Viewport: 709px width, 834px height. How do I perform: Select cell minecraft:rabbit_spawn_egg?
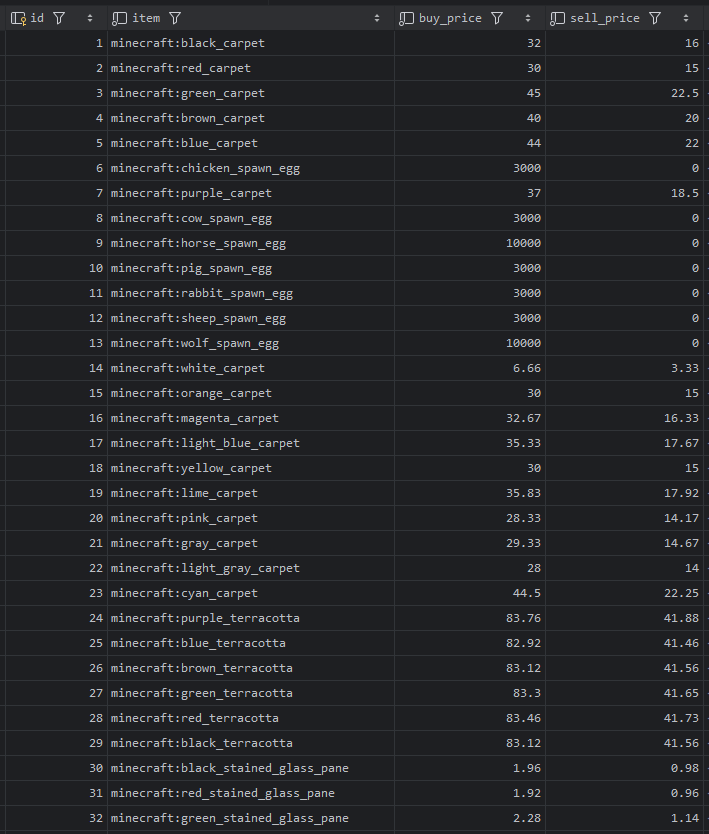point(251,293)
